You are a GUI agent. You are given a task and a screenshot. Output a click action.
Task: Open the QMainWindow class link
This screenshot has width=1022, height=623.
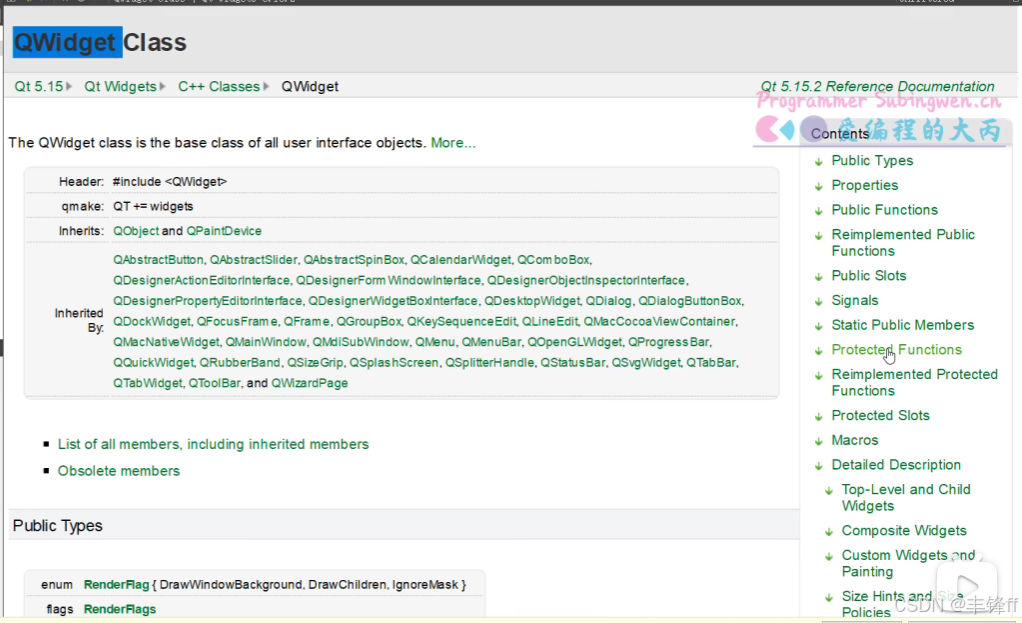click(265, 342)
